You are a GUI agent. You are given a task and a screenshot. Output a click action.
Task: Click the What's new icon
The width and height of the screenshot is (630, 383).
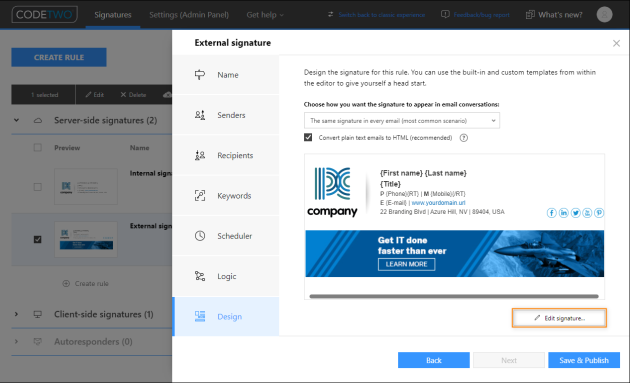click(530, 15)
